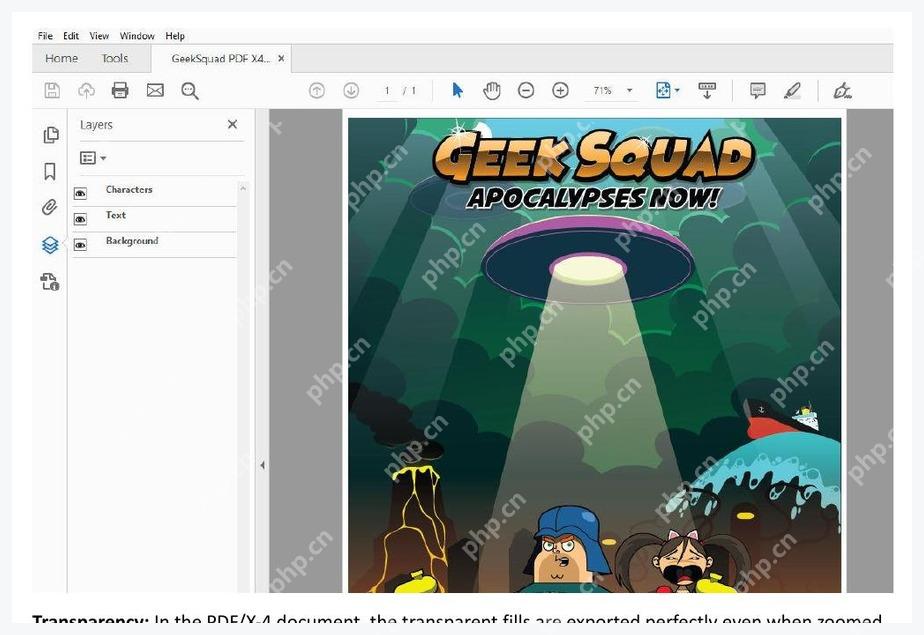Image resolution: width=924 pixels, height=635 pixels.
Task: Open Attachments paperclip panel
Action: 50,207
